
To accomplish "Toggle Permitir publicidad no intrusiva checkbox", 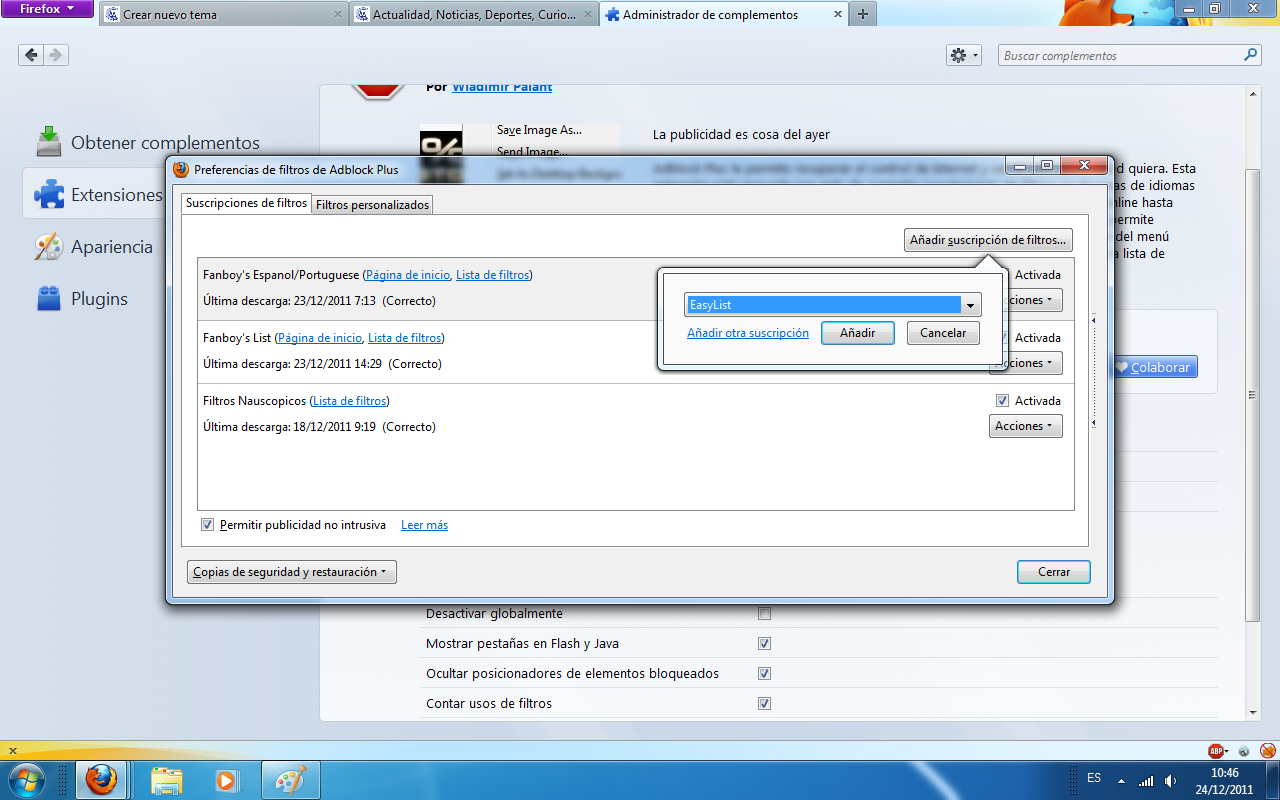I will [x=207, y=525].
